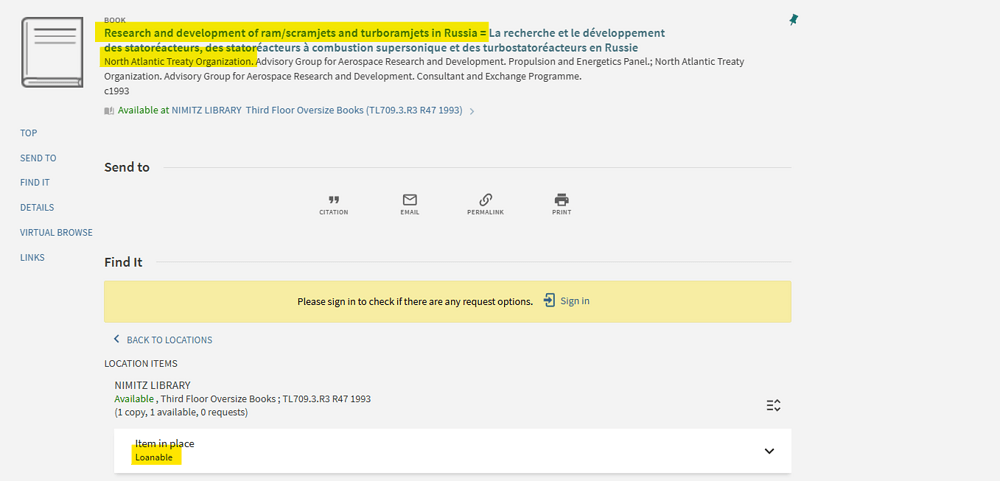
Task: Click the sort items list icon
Action: pyautogui.click(x=773, y=405)
